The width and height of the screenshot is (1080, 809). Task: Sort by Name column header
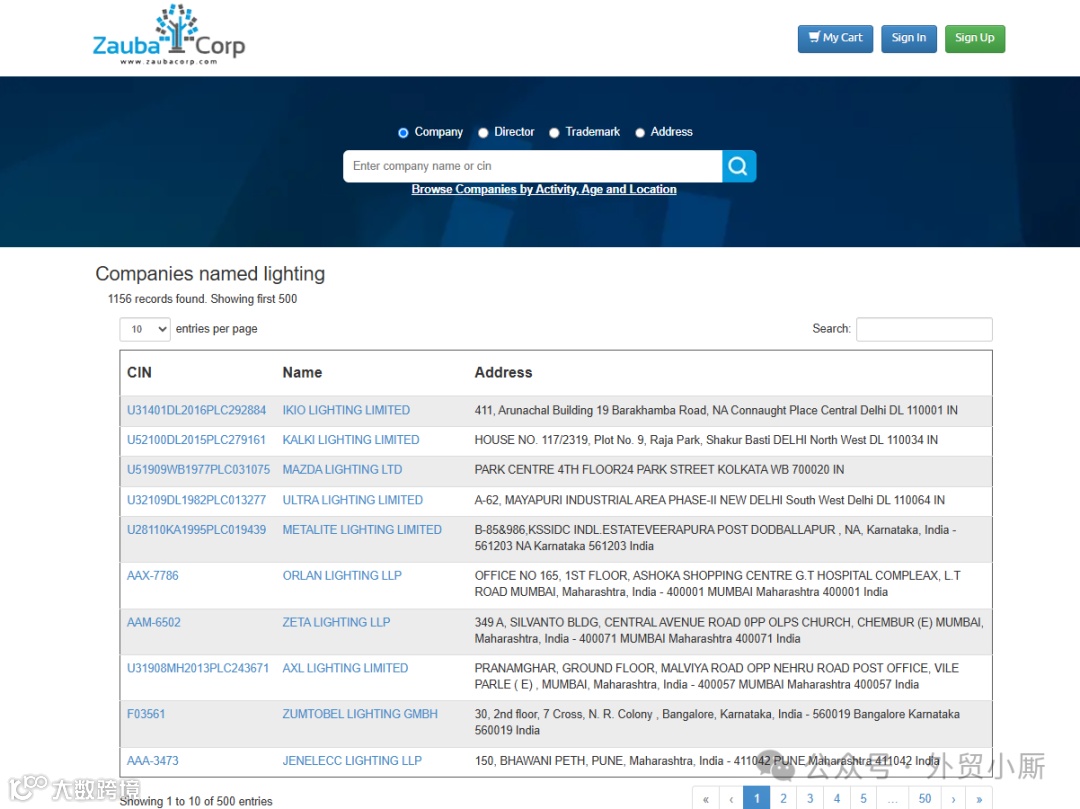pos(302,372)
